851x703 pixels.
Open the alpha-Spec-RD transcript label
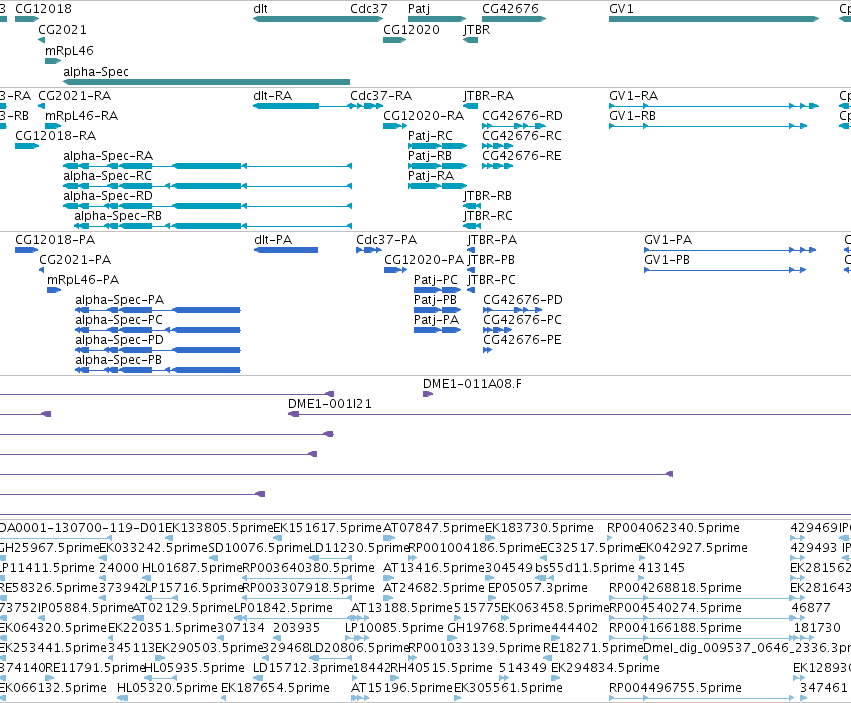[108, 196]
